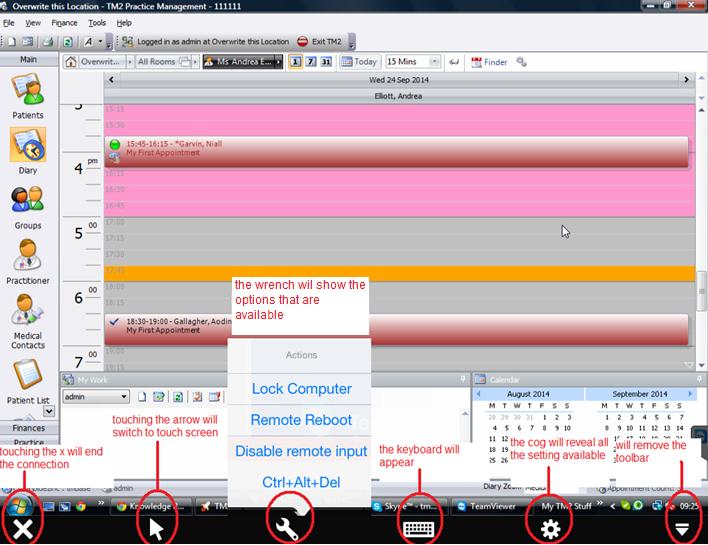Go to the next day in diary
This screenshot has width=708, height=545.
(686, 79)
